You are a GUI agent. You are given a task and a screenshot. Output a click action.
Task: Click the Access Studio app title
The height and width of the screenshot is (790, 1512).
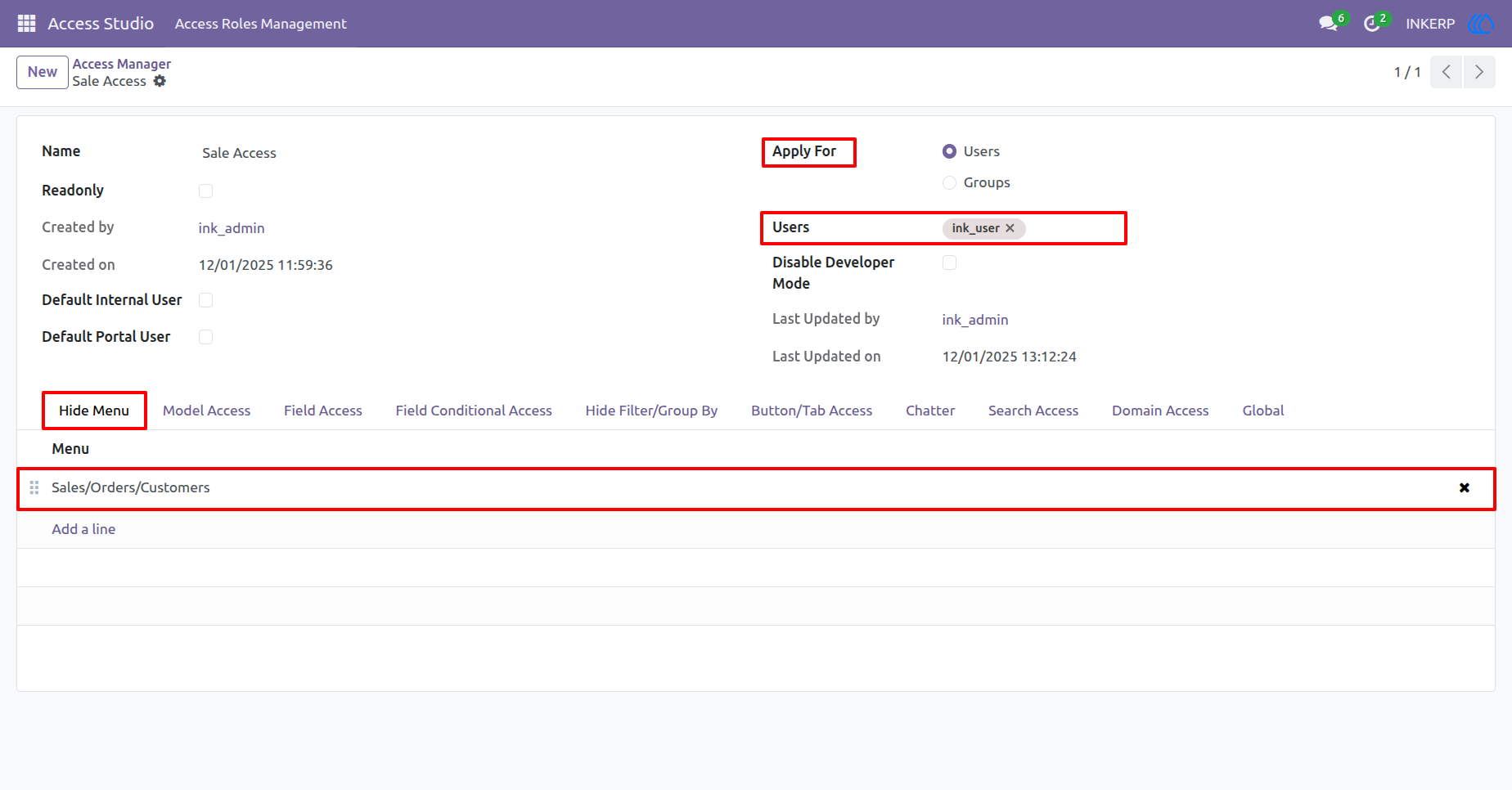(101, 24)
